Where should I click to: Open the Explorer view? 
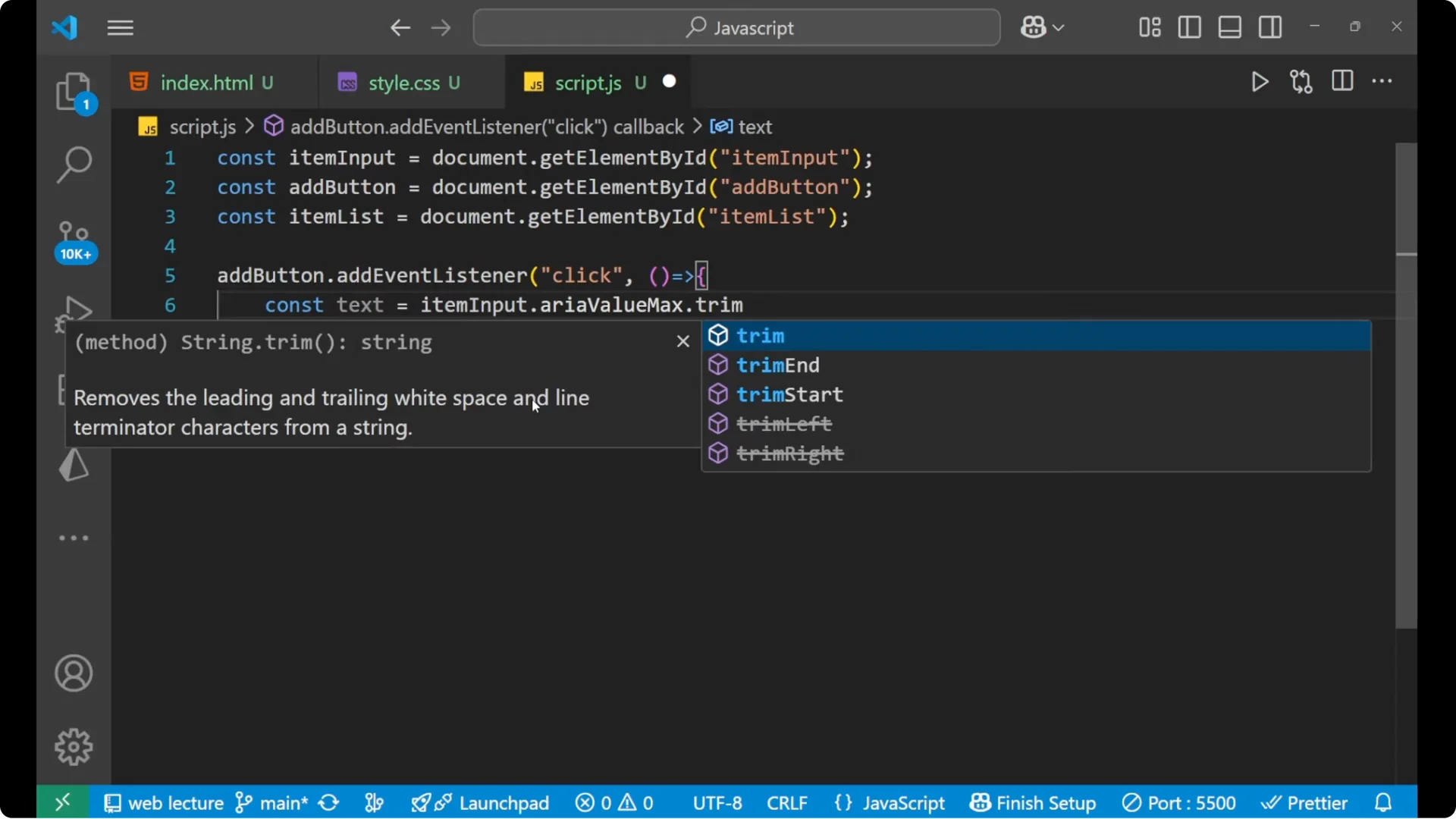tap(73, 91)
